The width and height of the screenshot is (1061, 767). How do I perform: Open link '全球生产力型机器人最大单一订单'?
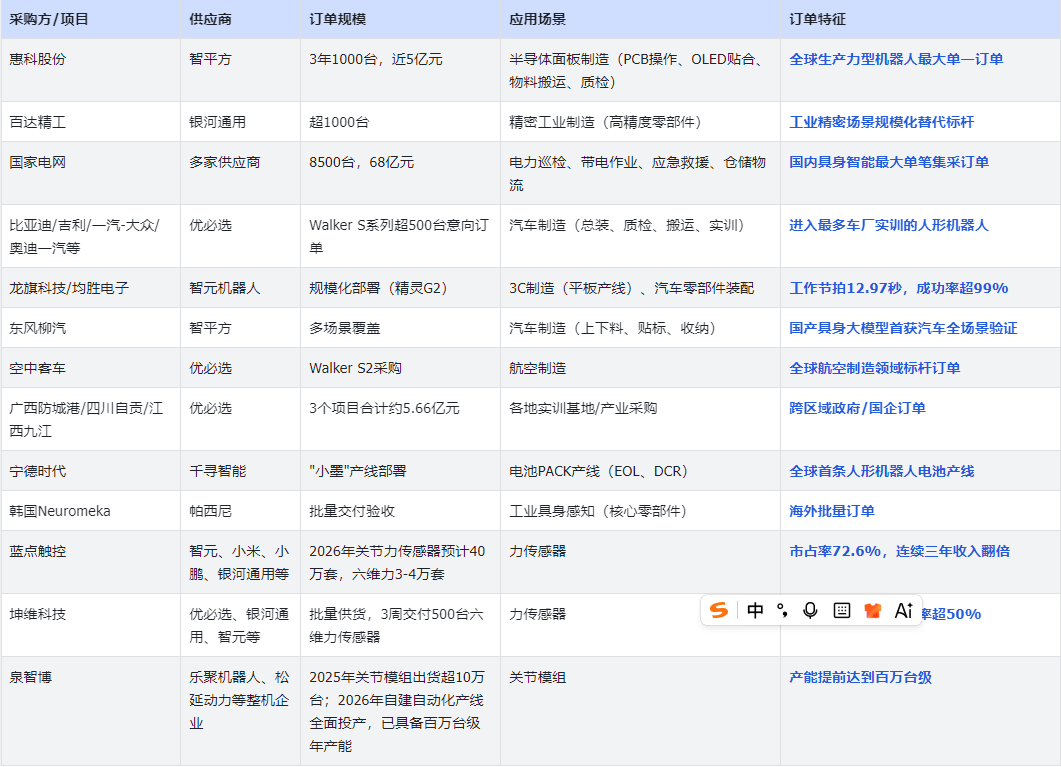click(x=896, y=59)
